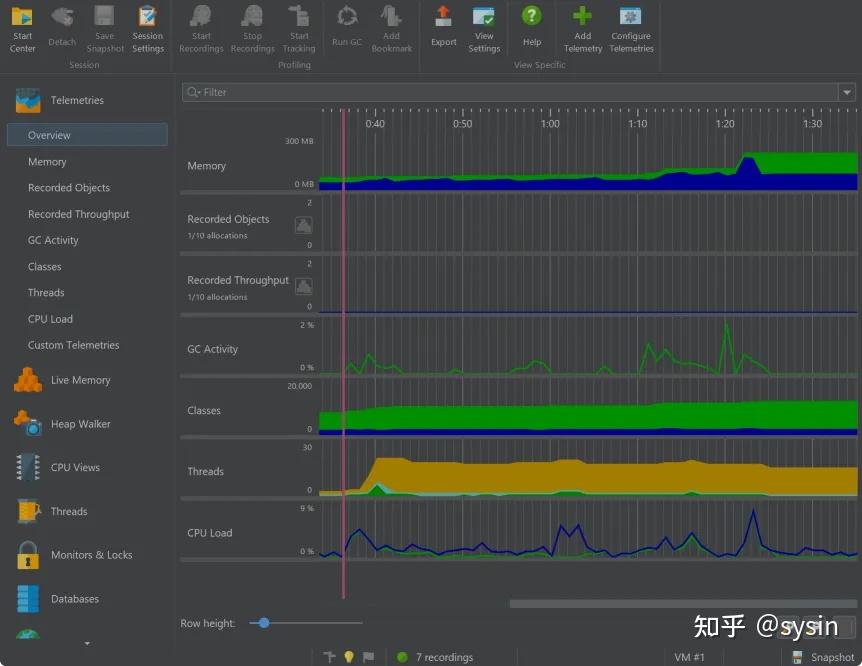This screenshot has width=862, height=666.
Task: Open the CPU Load telemetry page
Action: click(50, 318)
